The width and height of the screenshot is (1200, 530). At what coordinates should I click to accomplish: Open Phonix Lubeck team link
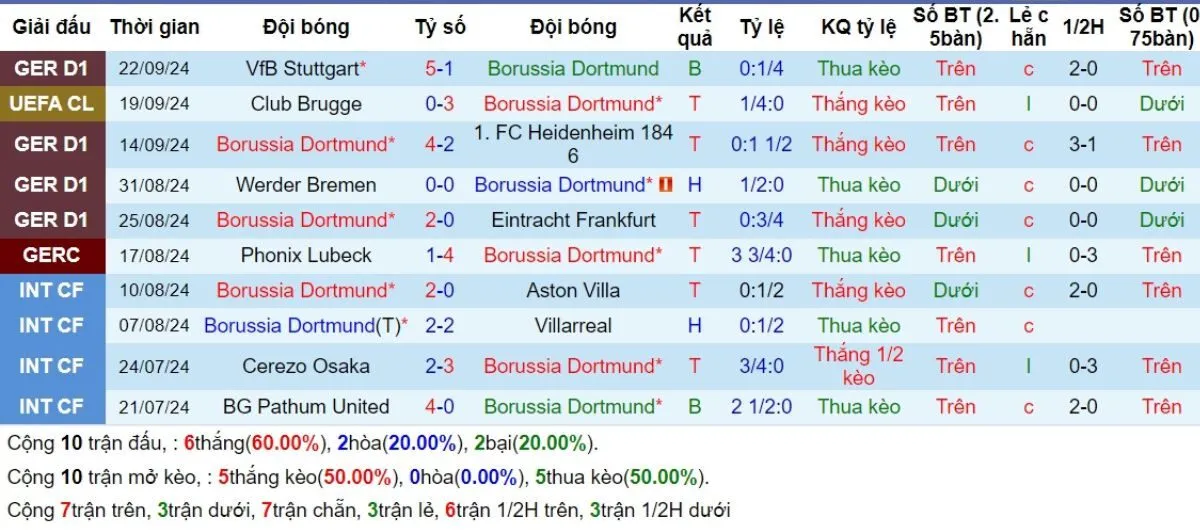click(x=306, y=255)
